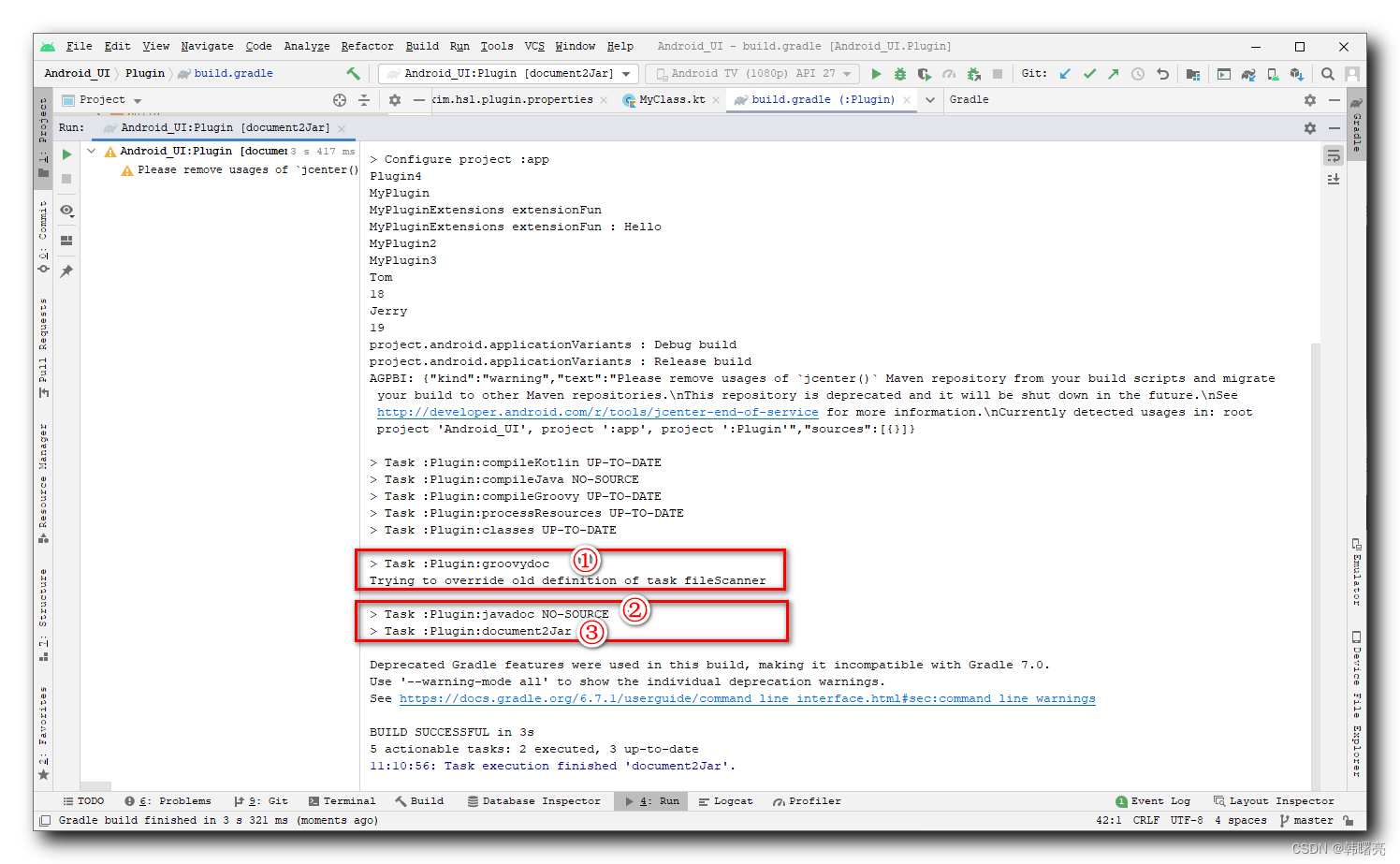Run with coverage icon in toolbar
The height and width of the screenshot is (864, 1400).
coord(925,73)
